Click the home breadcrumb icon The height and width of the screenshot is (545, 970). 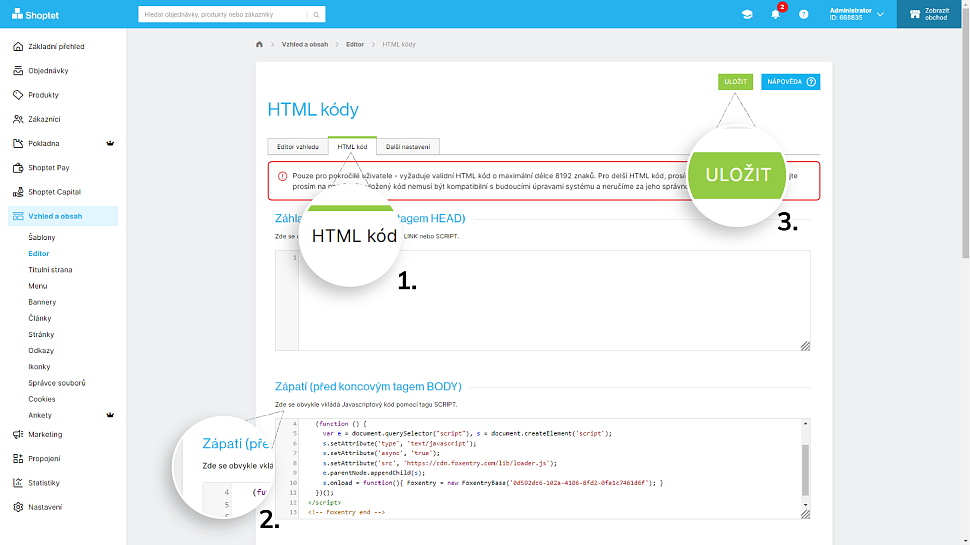[259, 44]
